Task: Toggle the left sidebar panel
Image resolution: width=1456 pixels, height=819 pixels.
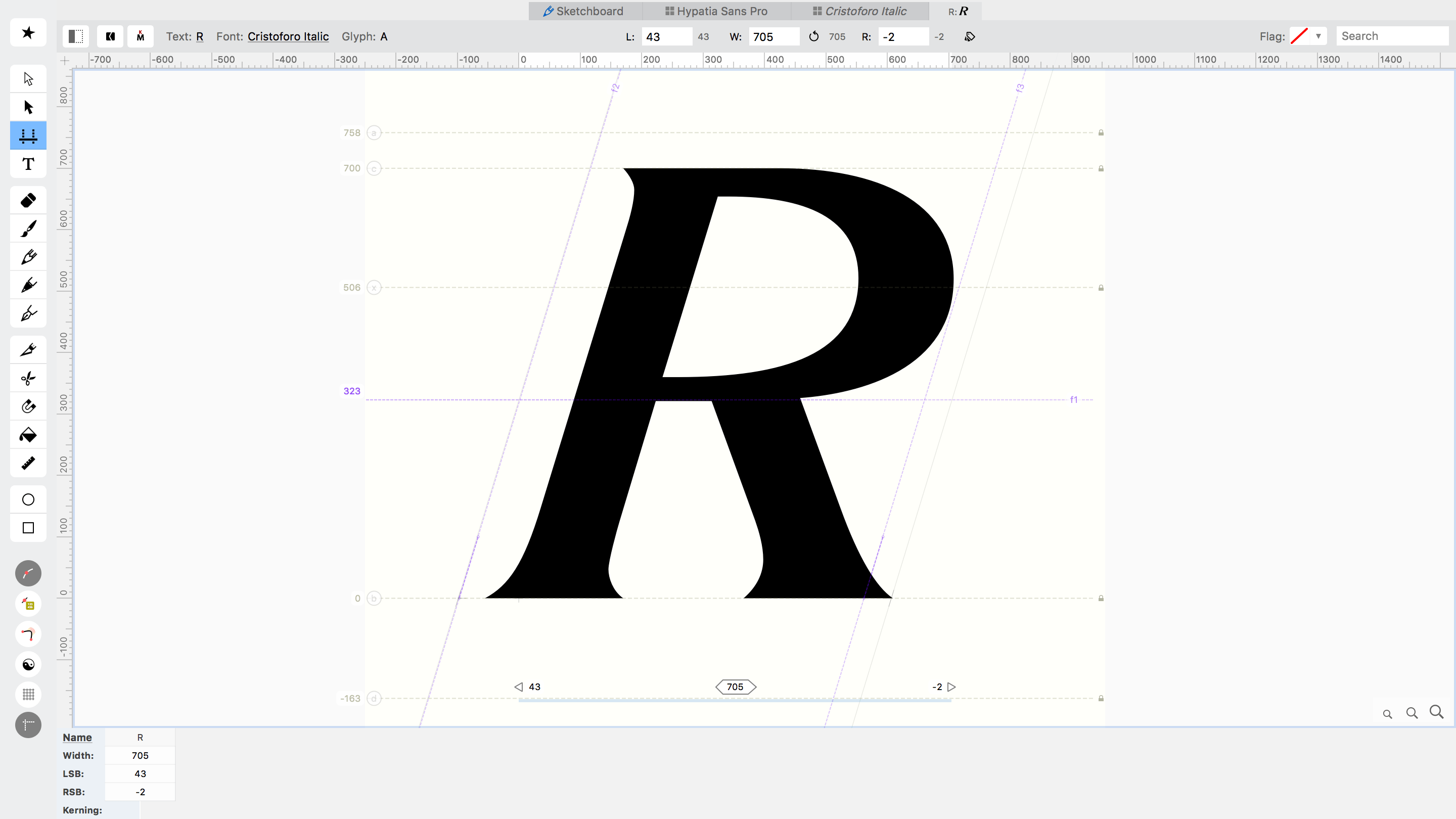Action: (76, 35)
